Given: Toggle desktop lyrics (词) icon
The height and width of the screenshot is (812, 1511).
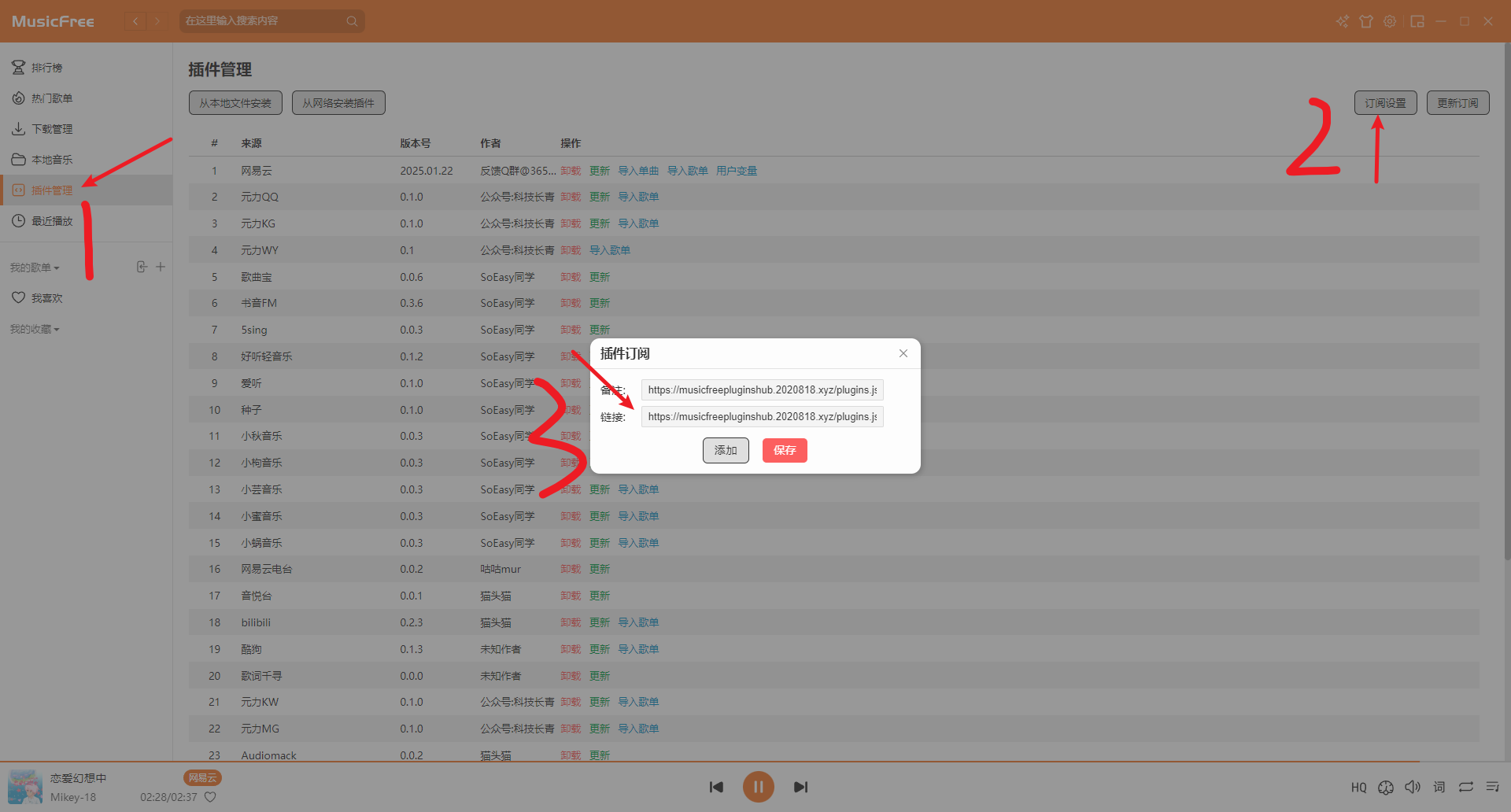Looking at the screenshot, I should tap(1439, 787).
